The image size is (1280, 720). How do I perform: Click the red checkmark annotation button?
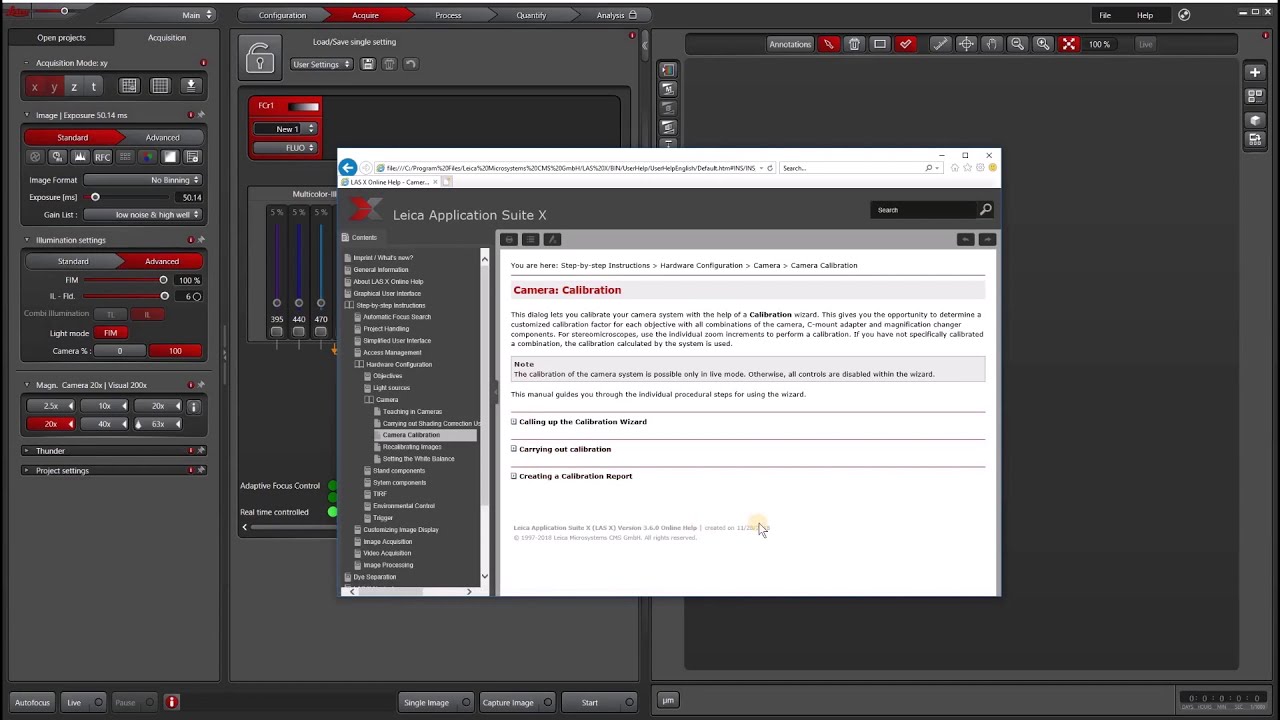(x=906, y=44)
